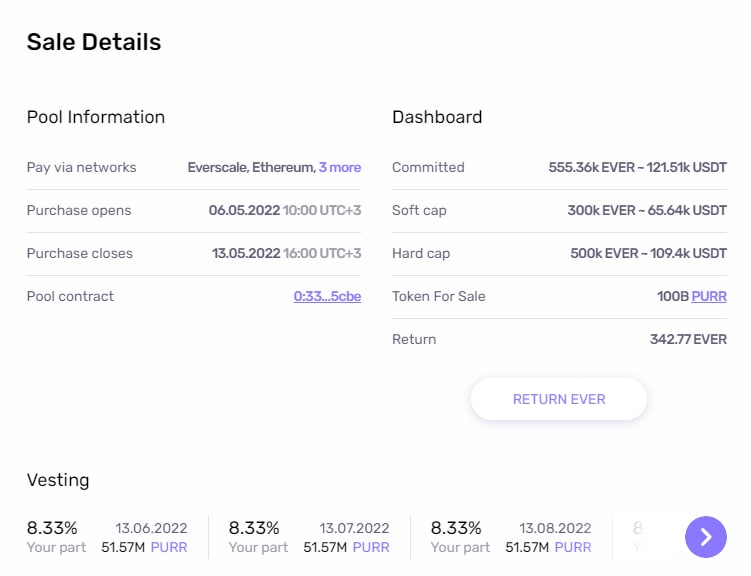The width and height of the screenshot is (751, 576).
Task: Open pool contract address 0:33...5cbe
Action: [x=327, y=297]
